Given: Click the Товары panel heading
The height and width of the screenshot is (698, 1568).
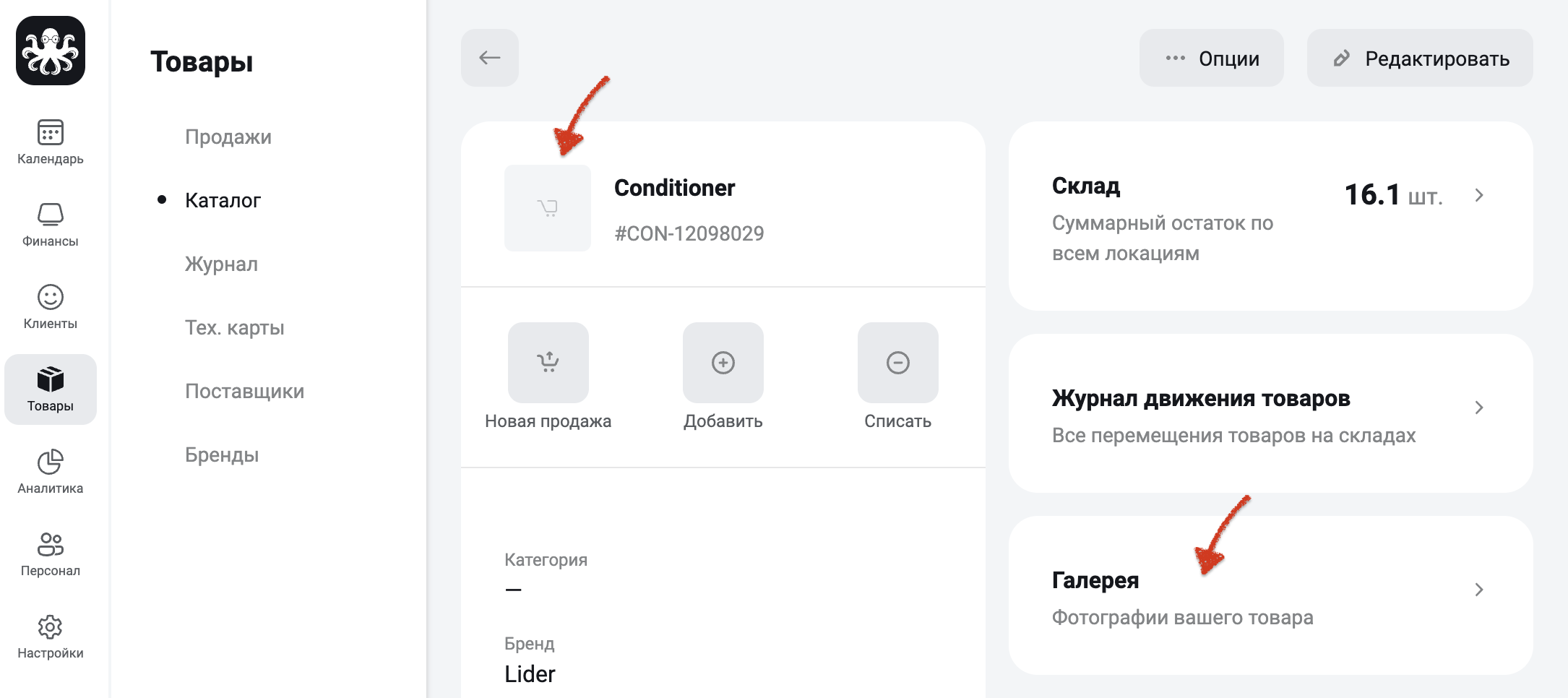Looking at the screenshot, I should (x=202, y=61).
